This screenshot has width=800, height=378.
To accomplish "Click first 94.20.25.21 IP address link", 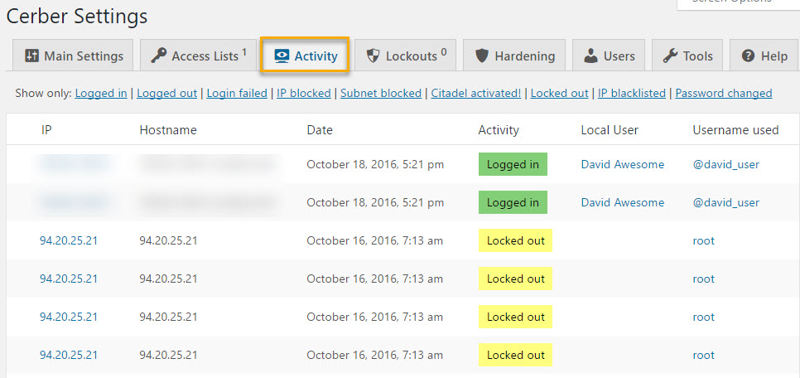I will (68, 241).
